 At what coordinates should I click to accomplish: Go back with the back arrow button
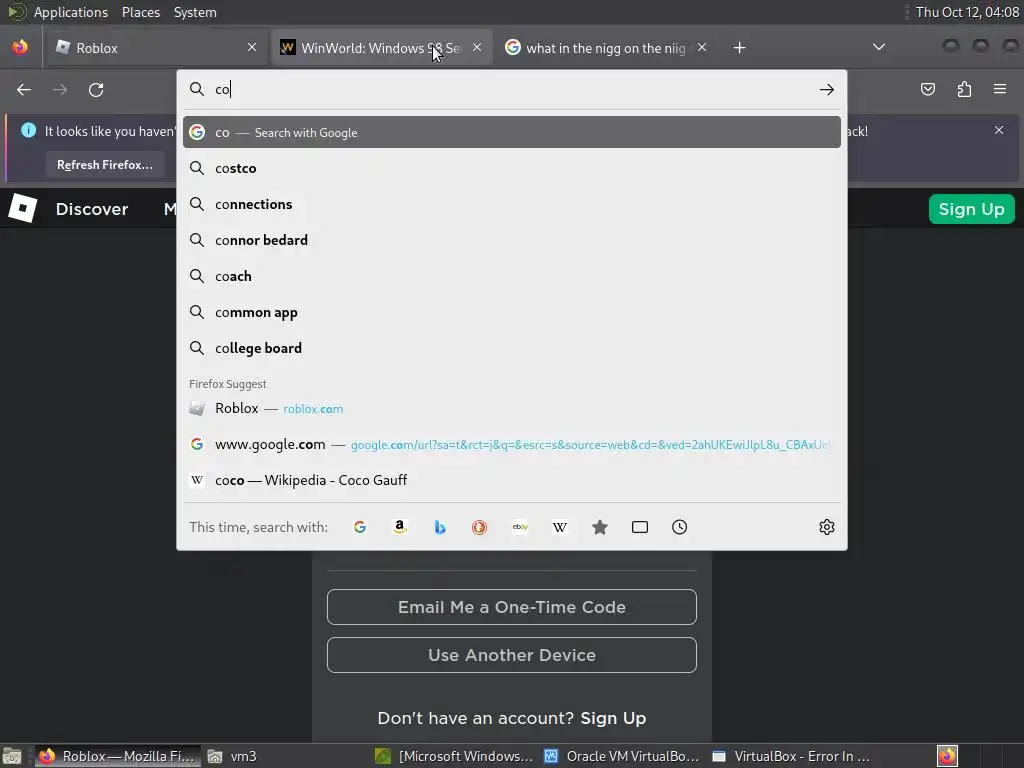click(x=24, y=89)
